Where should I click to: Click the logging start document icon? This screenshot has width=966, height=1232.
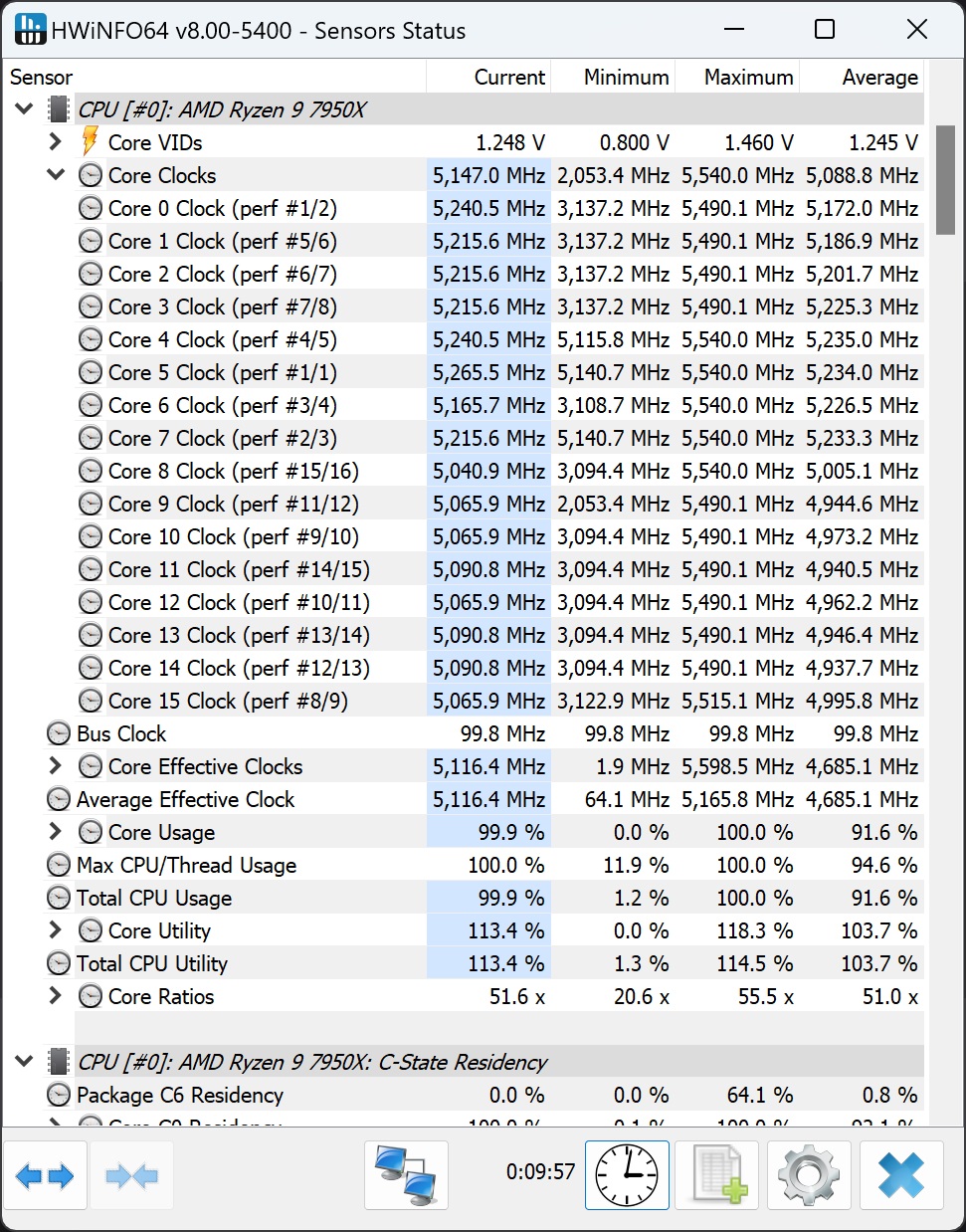[x=717, y=1175]
